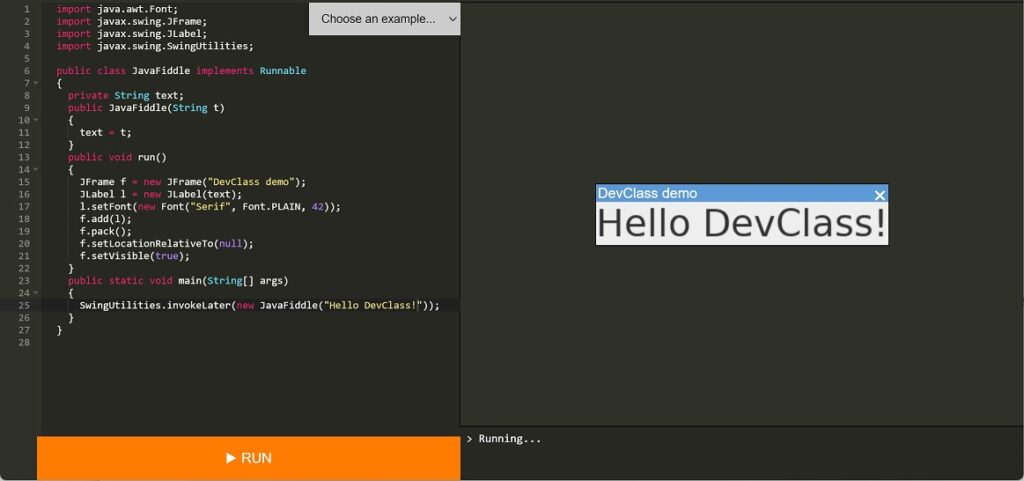Click the f.setVisible(true) line
The image size is (1024, 481).
pos(135,256)
